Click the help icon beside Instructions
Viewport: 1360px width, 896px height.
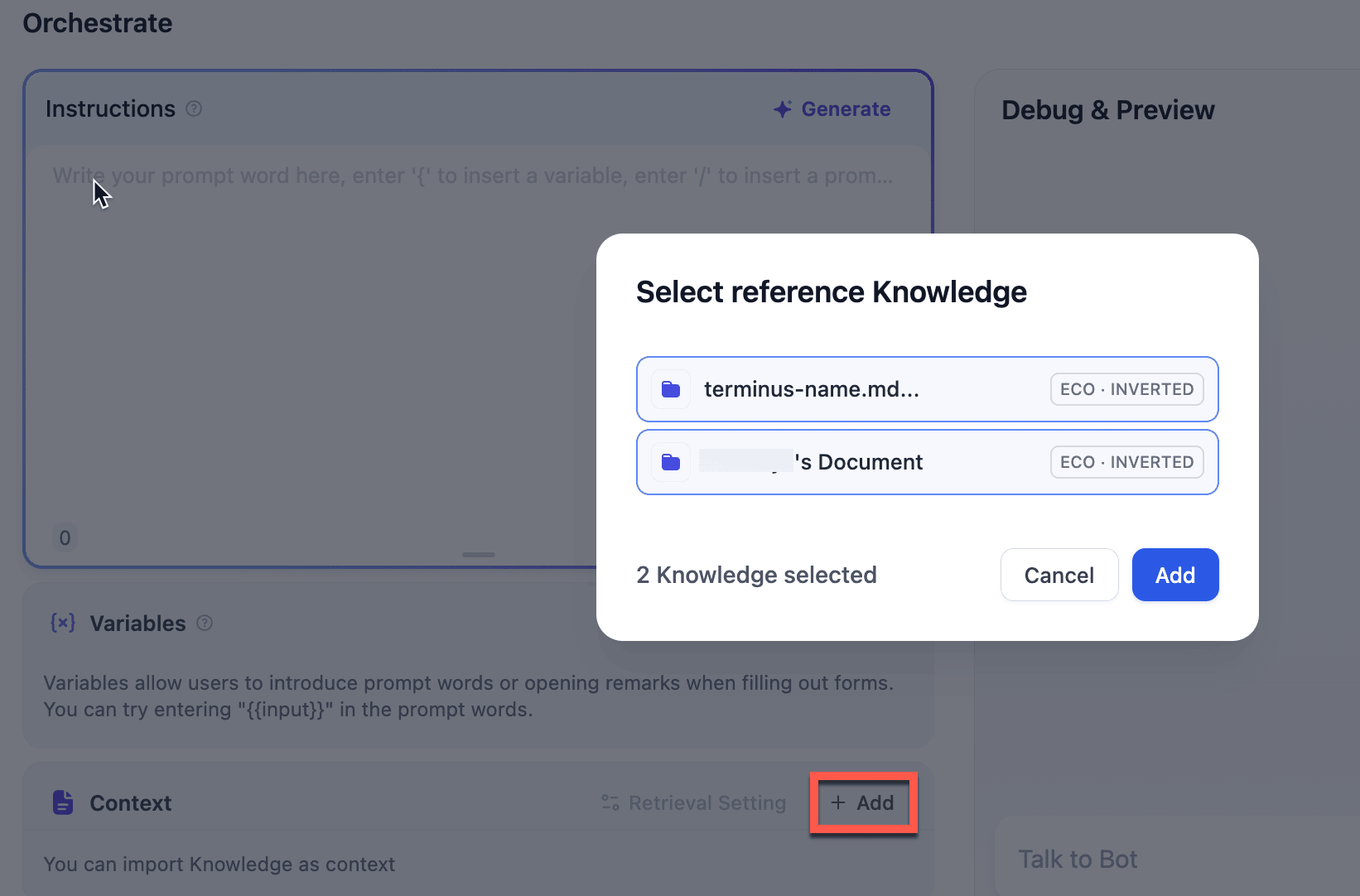[x=194, y=109]
